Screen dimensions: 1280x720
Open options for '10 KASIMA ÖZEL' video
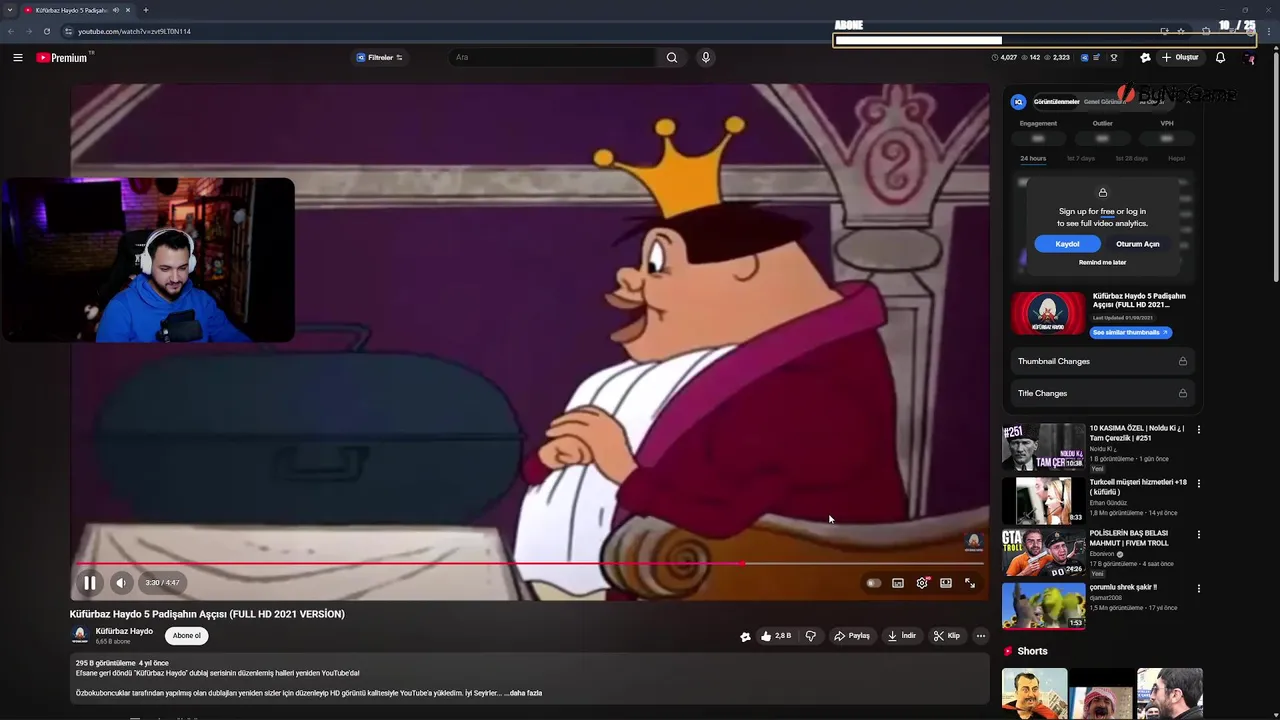1199,430
